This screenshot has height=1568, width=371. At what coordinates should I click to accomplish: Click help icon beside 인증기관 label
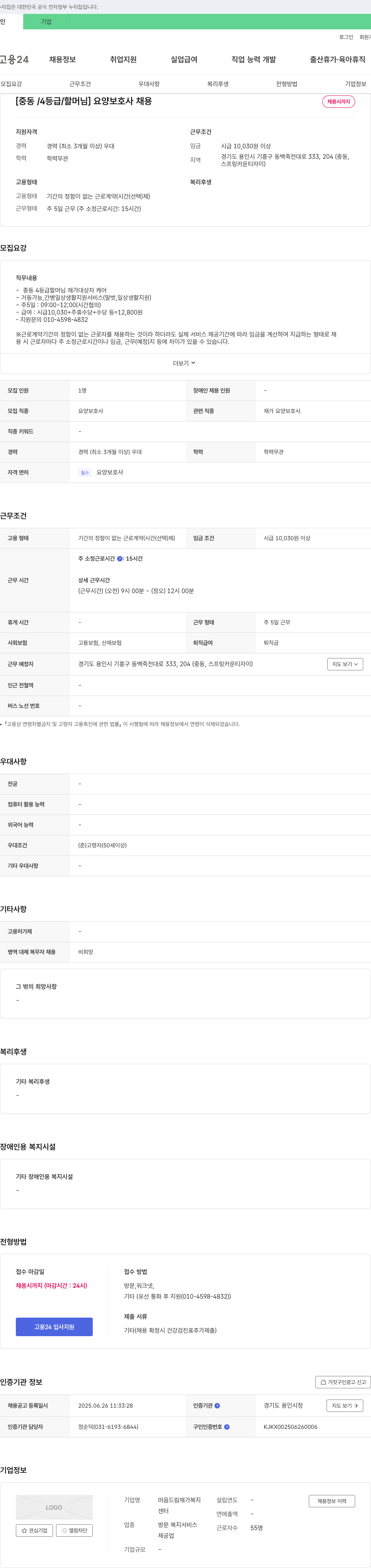pos(218,1405)
